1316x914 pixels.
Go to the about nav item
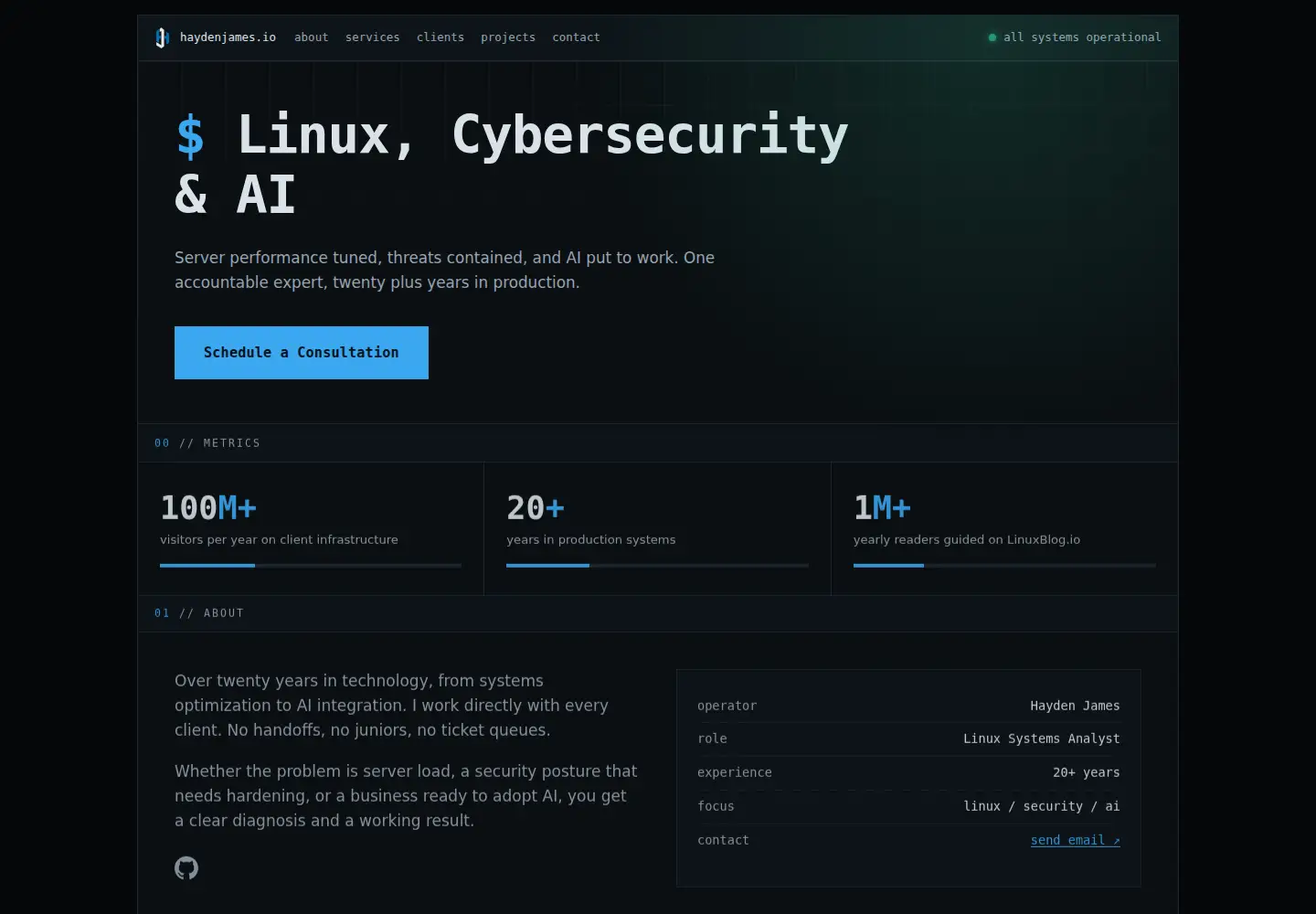(x=311, y=37)
